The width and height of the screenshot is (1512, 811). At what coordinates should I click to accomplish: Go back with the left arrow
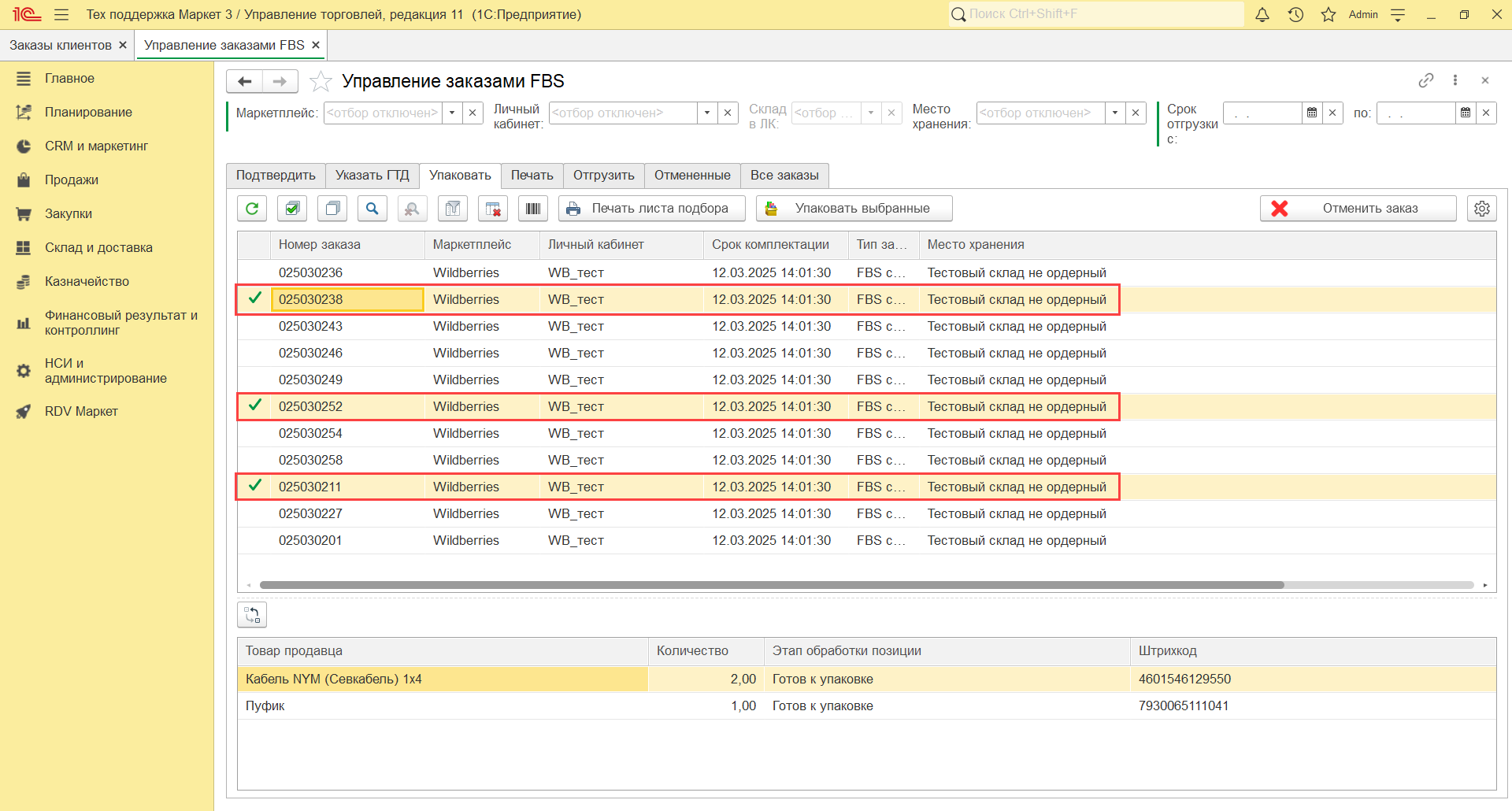click(x=244, y=81)
